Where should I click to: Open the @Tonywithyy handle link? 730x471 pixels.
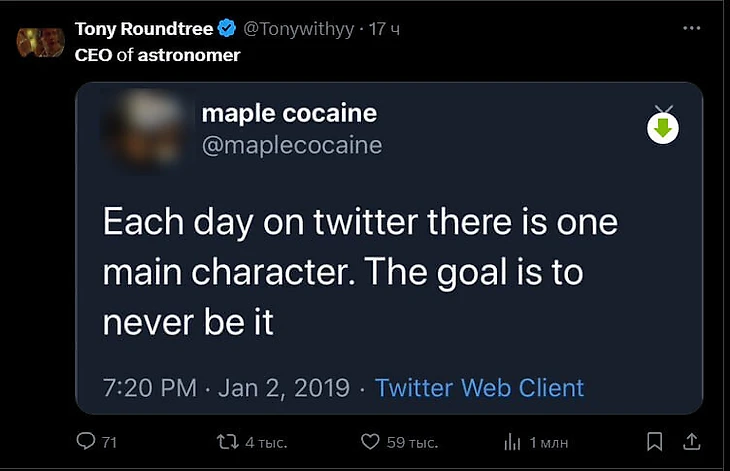299,29
